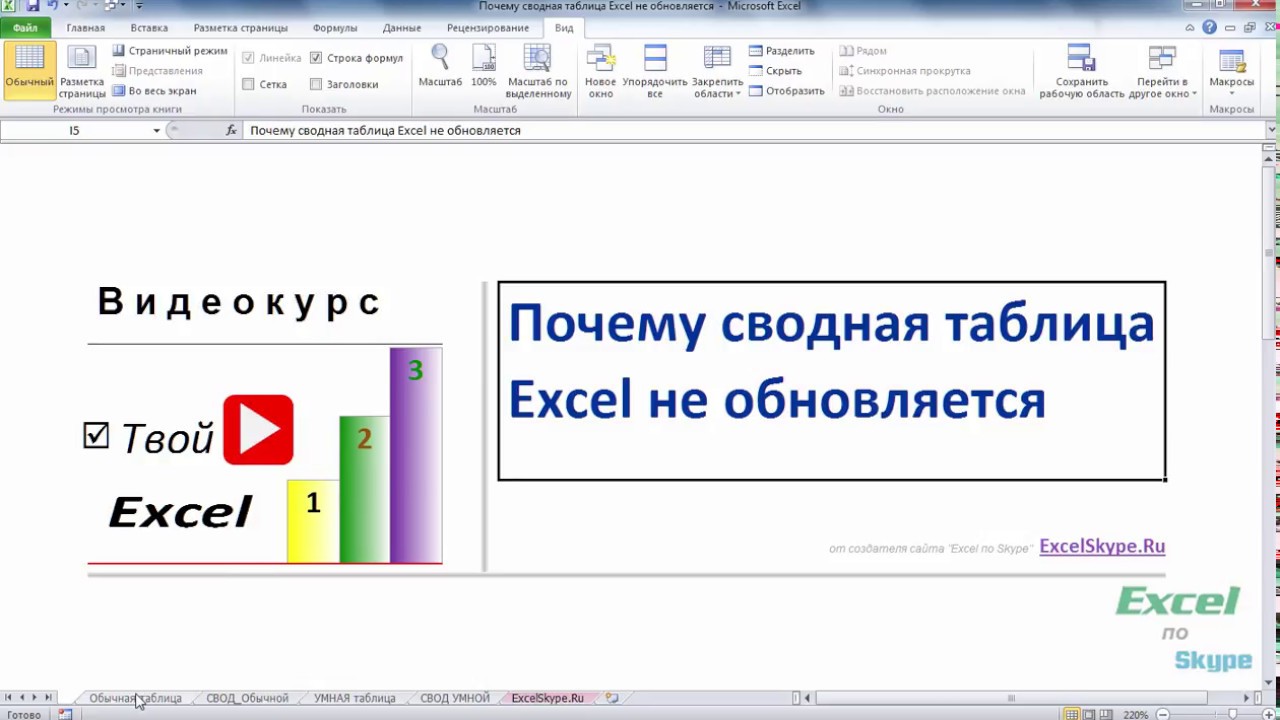
Task: Open the Перейти в другое окно dropdown
Action: click(1162, 70)
